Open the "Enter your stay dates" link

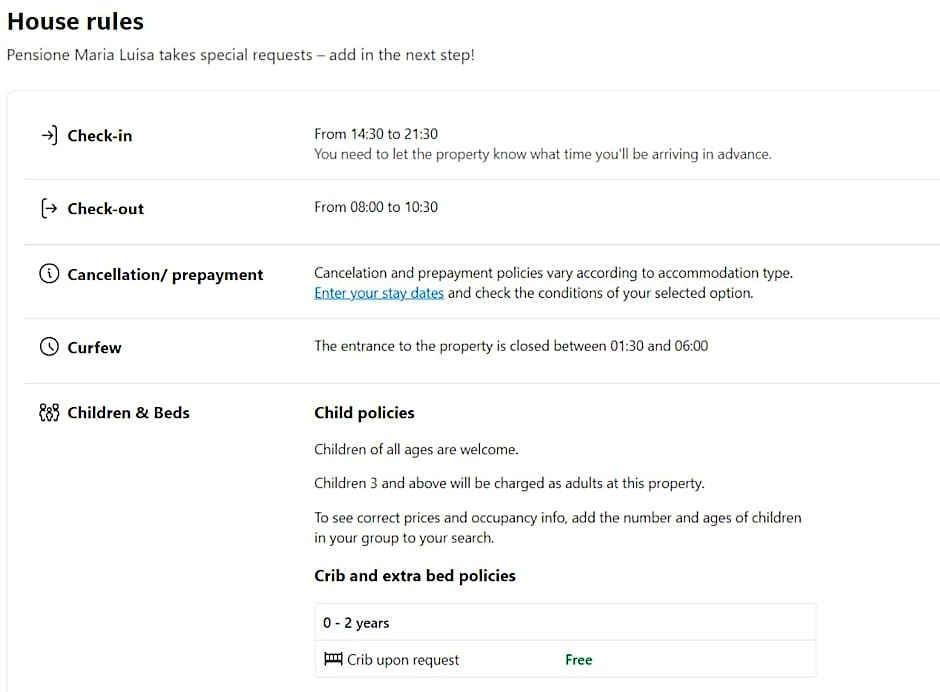click(x=379, y=293)
